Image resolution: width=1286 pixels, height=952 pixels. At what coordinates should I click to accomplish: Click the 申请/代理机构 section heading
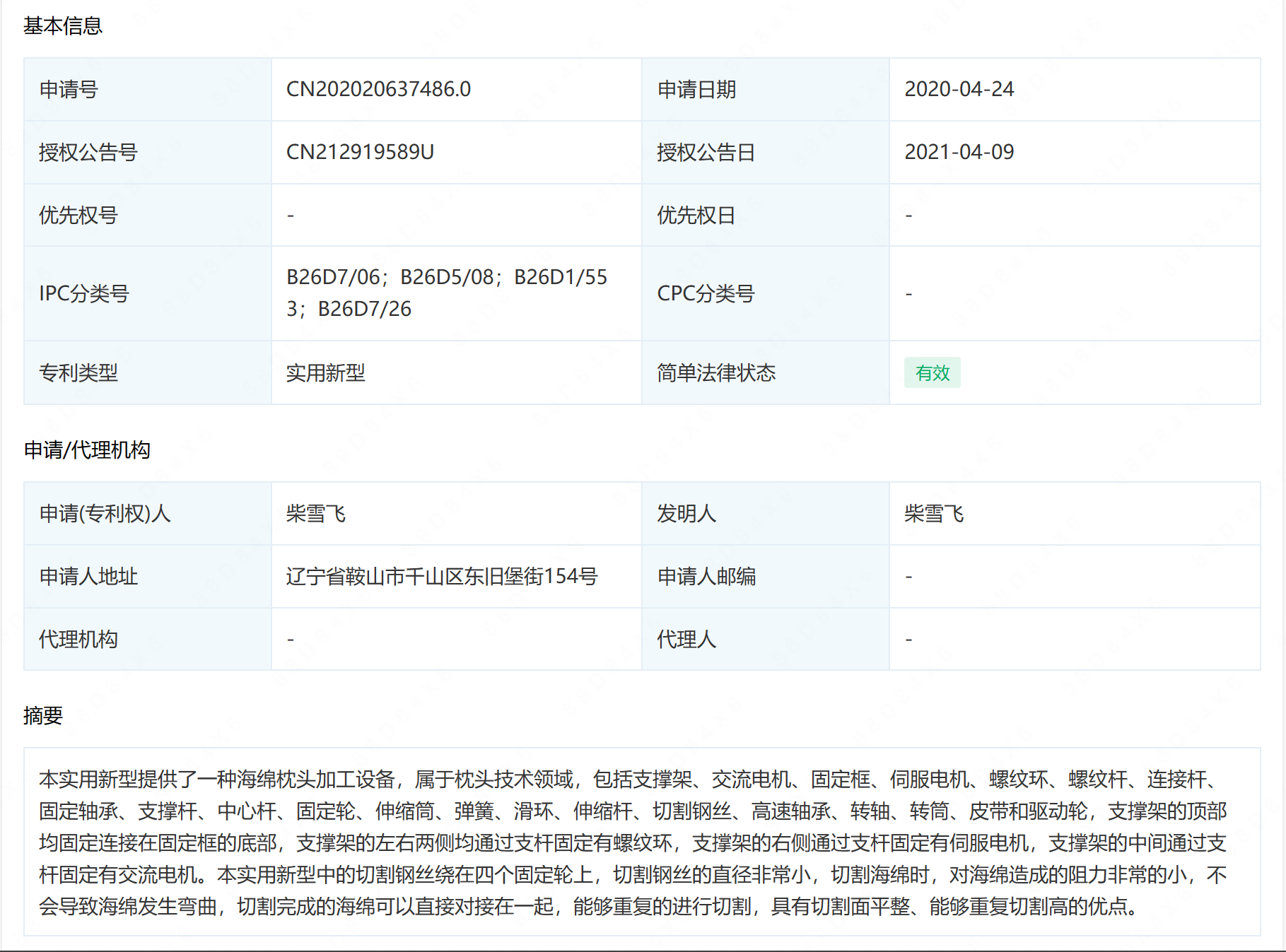pos(87,450)
